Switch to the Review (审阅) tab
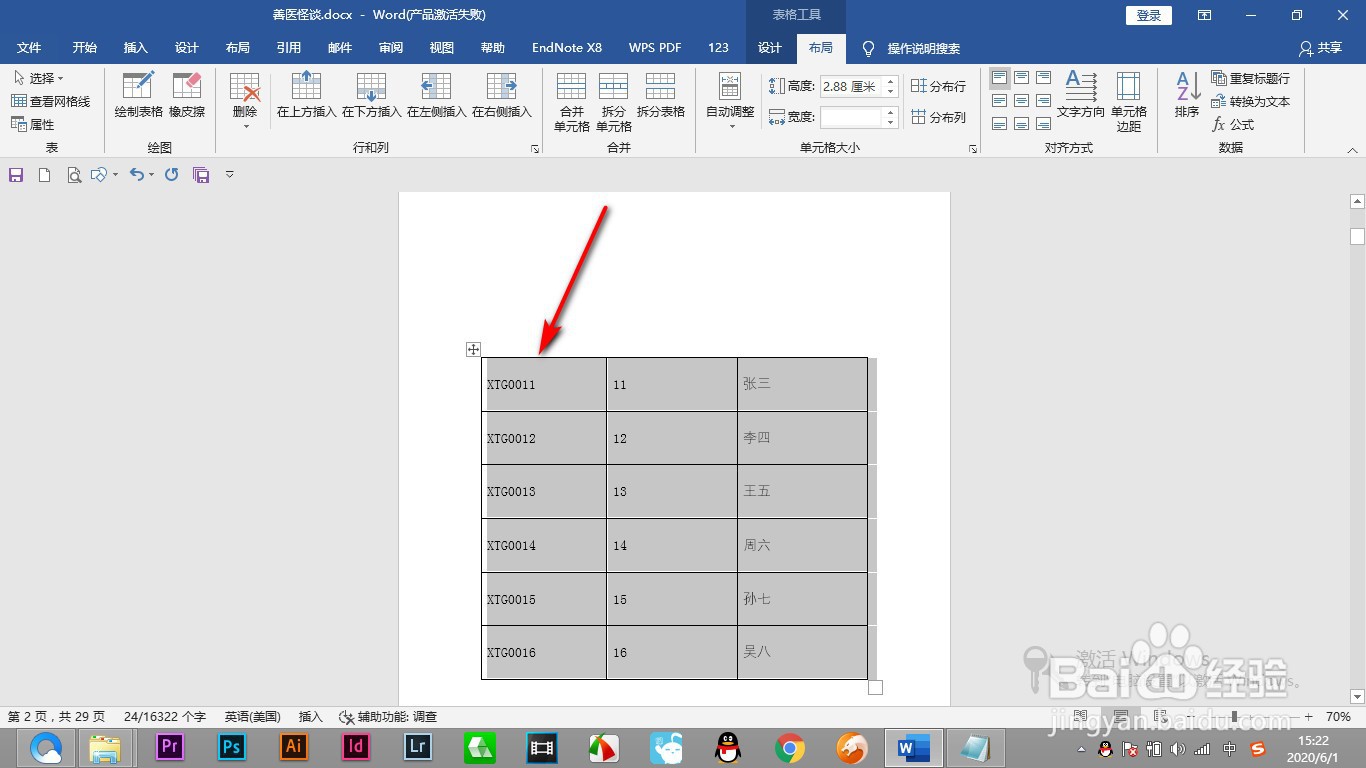 [x=391, y=48]
